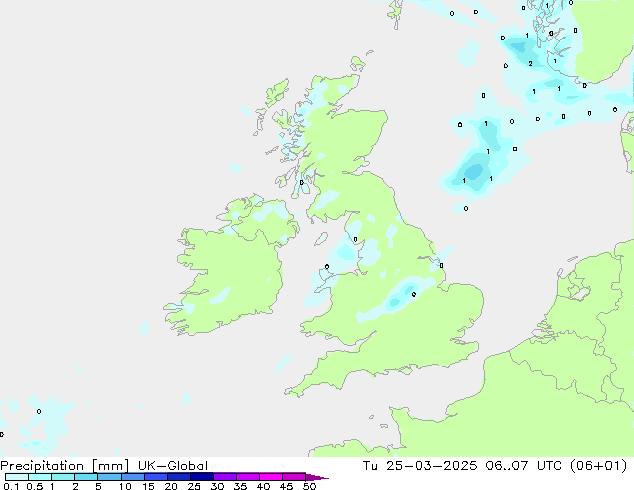Click the 45–50 mm legend swatch

pos(294,477)
